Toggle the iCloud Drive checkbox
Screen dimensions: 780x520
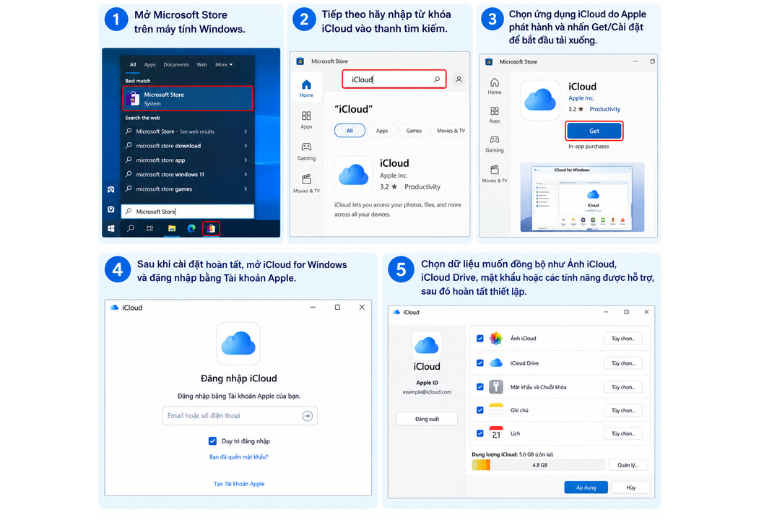(x=480, y=363)
